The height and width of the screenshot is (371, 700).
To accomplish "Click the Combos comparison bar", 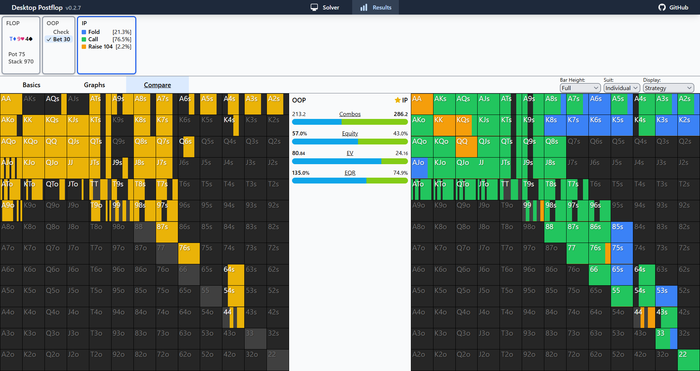I will tap(350, 121).
